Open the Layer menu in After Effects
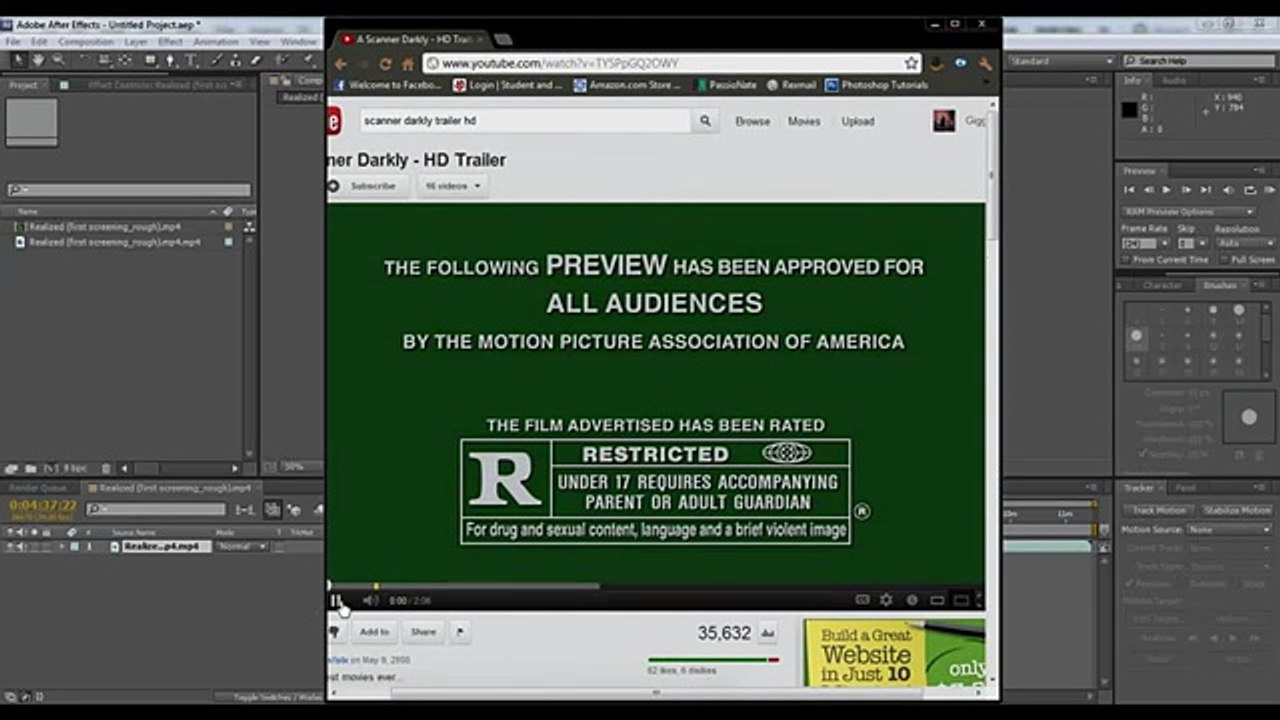This screenshot has height=720, width=1280. (x=136, y=42)
